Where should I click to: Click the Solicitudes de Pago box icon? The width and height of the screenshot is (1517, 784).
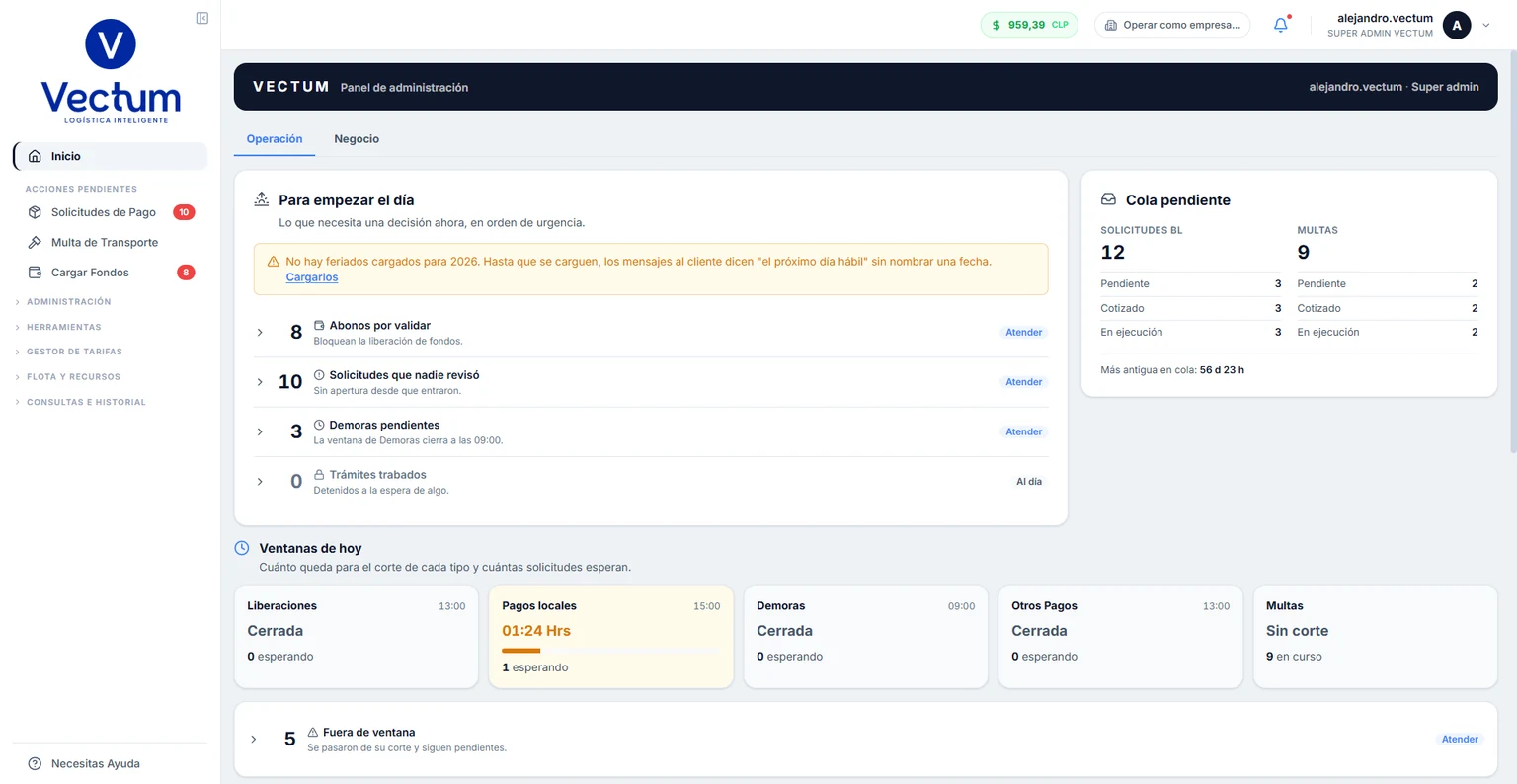(35, 212)
